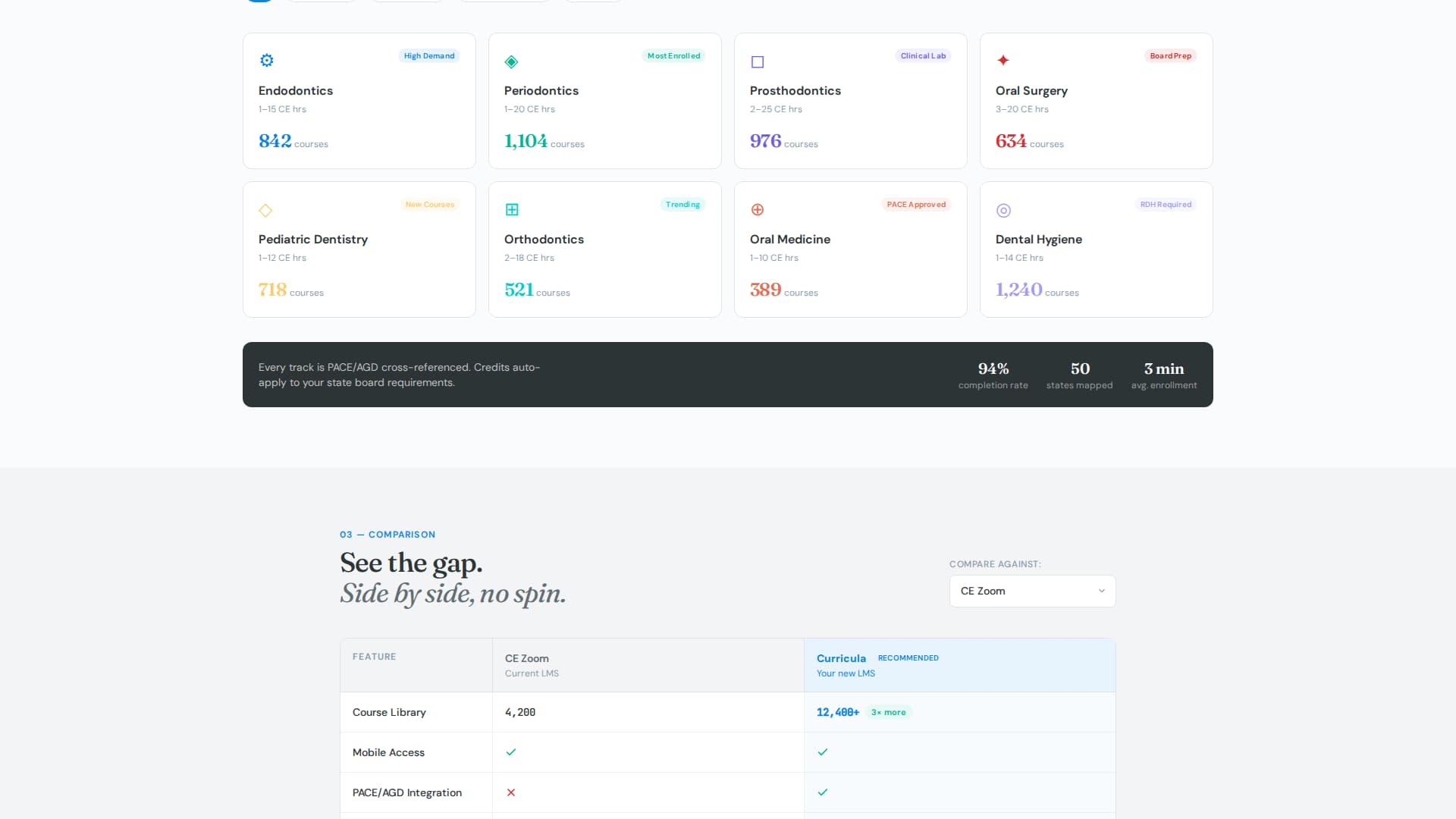Viewport: 1456px width, 819px height.
Task: Click the 1,104 courses count
Action: (x=544, y=141)
